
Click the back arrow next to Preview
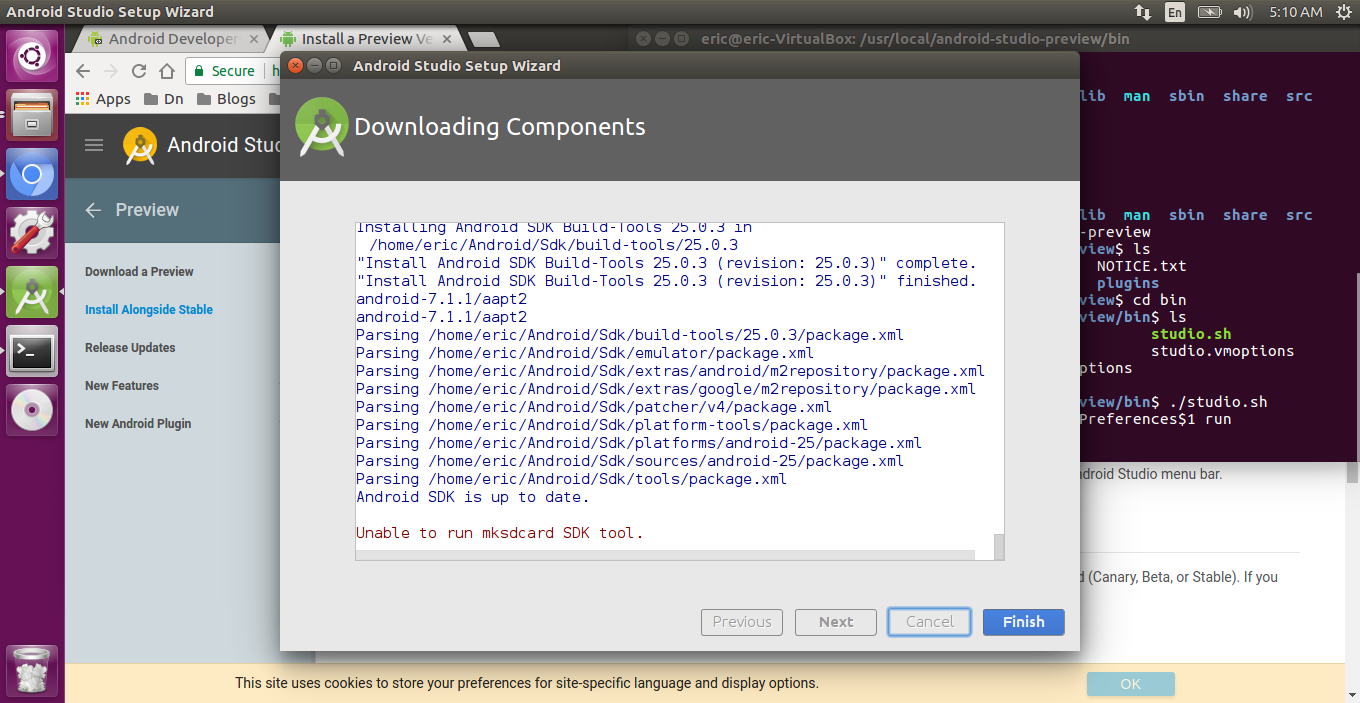[x=93, y=210]
